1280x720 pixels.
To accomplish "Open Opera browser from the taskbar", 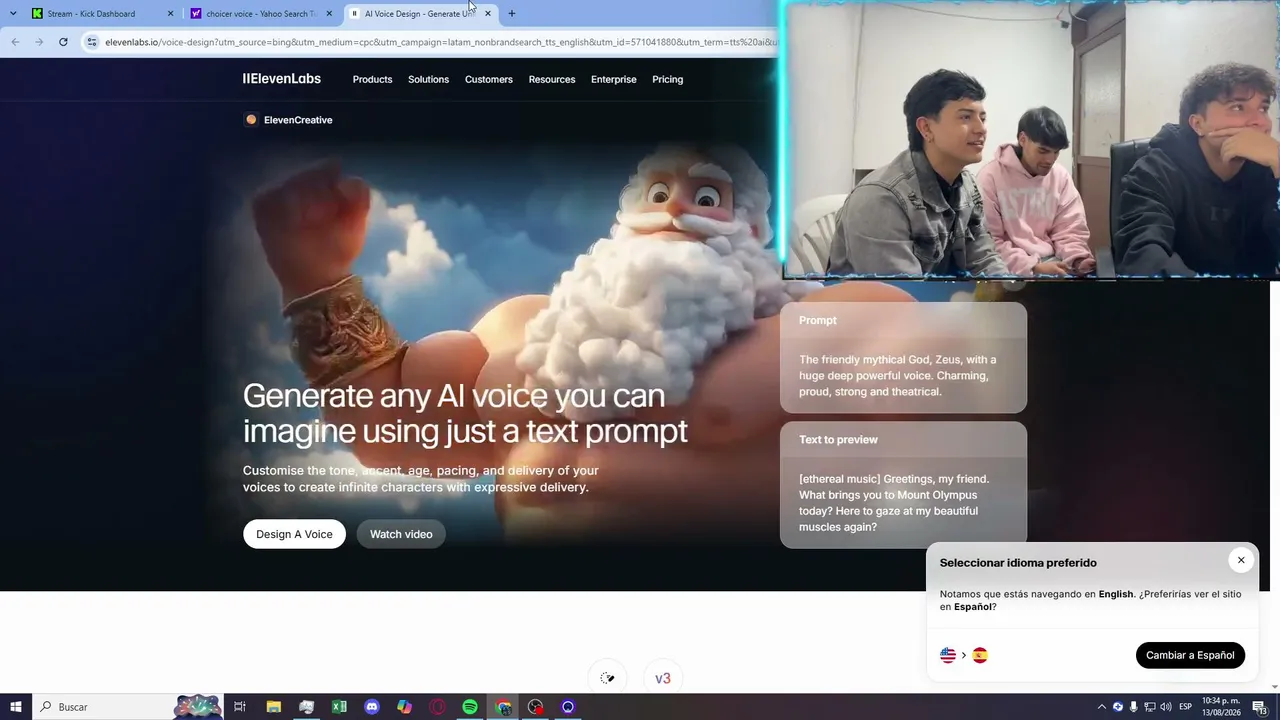I will click(x=437, y=707).
